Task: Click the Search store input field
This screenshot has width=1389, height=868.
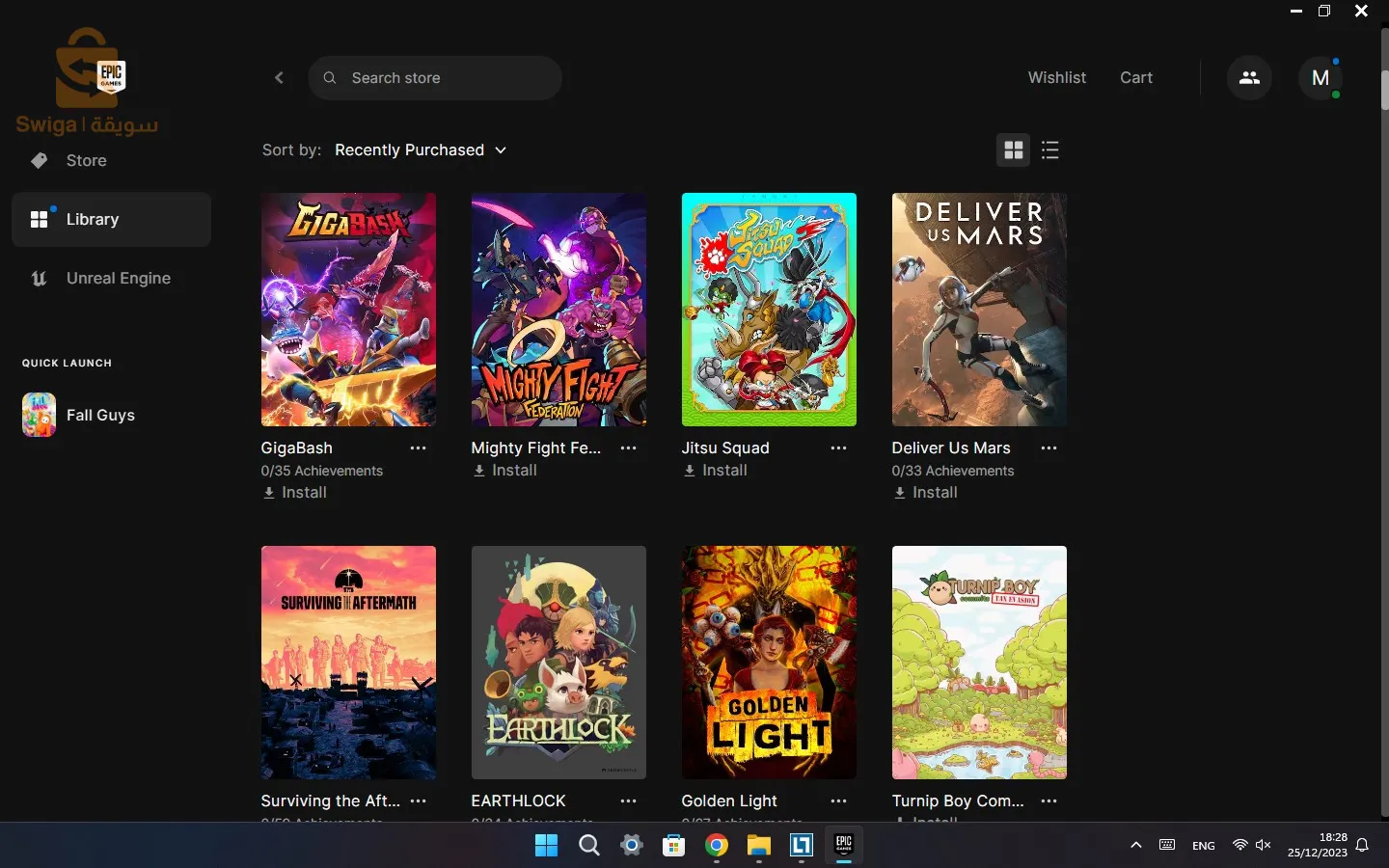Action: [435, 78]
